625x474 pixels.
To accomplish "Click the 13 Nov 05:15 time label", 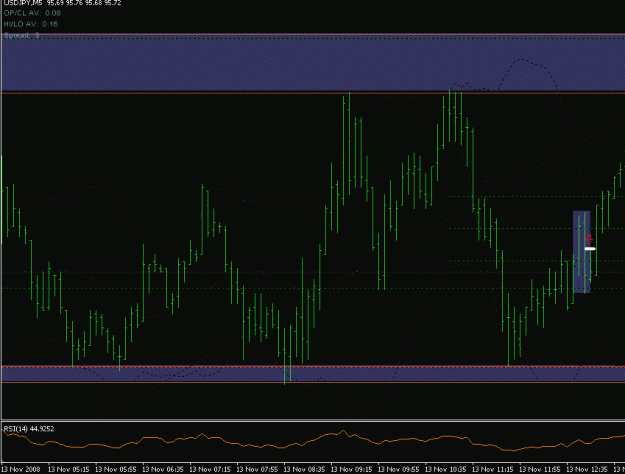I will [69, 469].
